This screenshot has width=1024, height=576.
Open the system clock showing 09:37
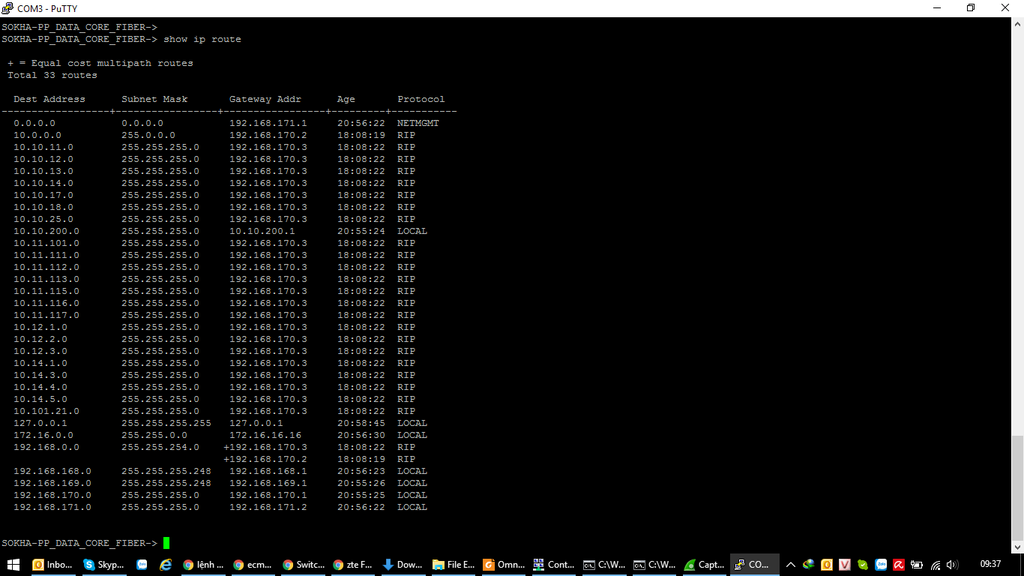(990, 565)
